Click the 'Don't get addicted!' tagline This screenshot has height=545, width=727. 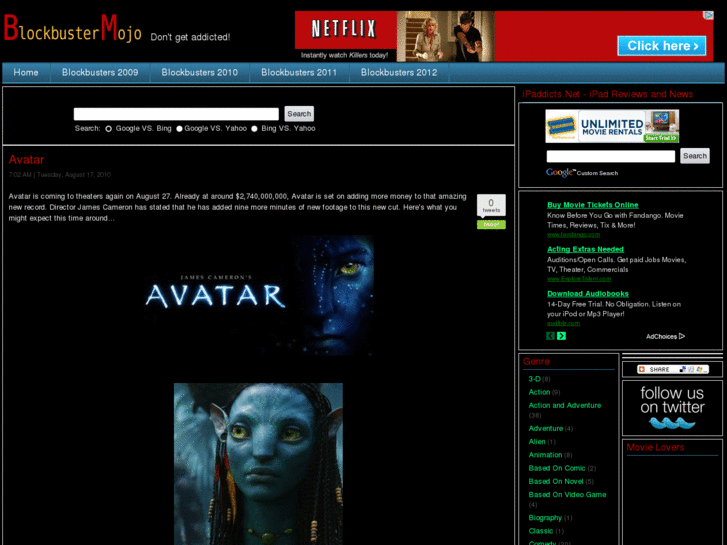(190, 37)
